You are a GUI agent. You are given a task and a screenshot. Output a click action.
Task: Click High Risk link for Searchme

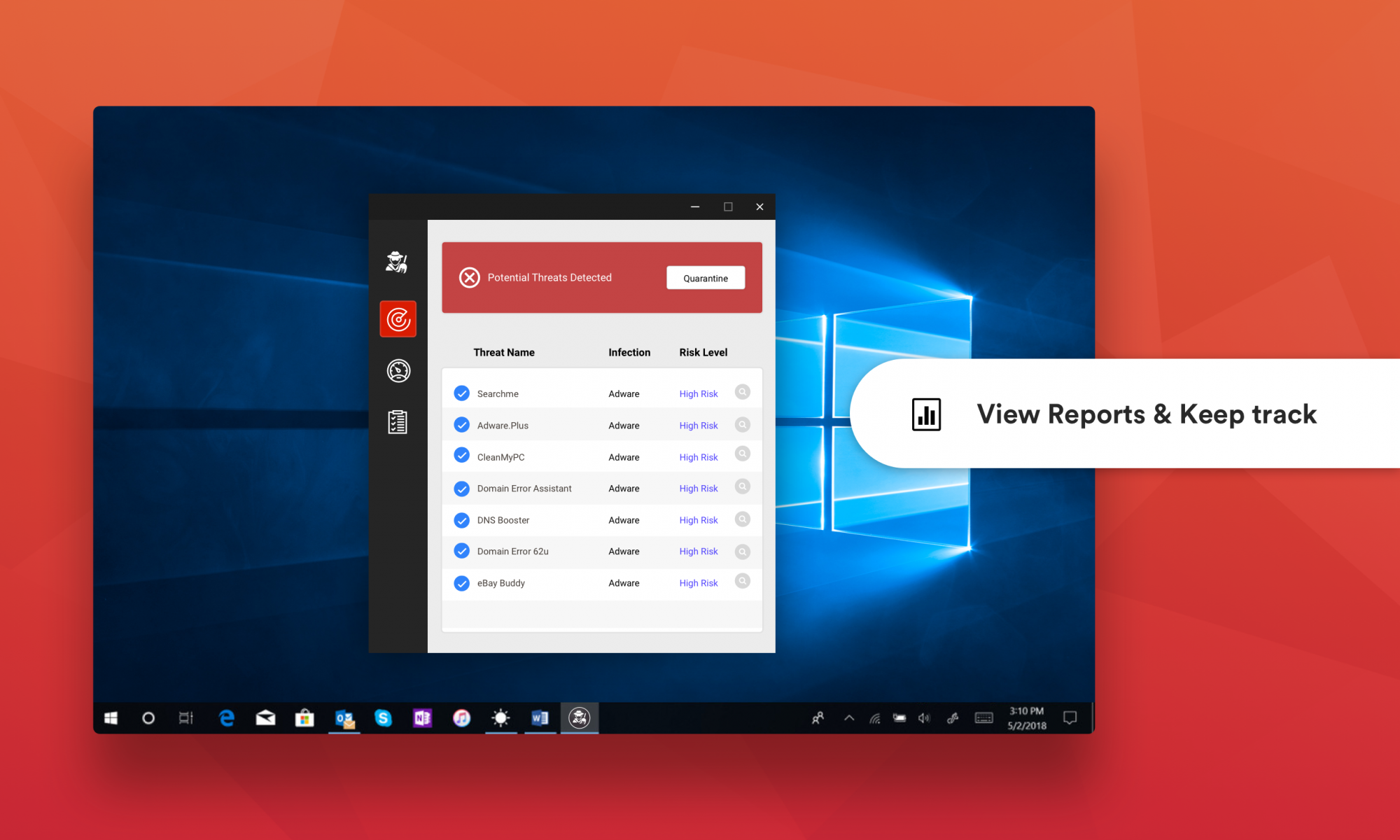699,394
